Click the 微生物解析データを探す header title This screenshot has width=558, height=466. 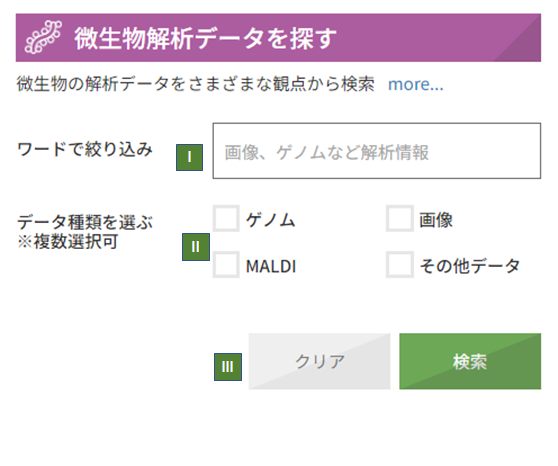coord(205,38)
